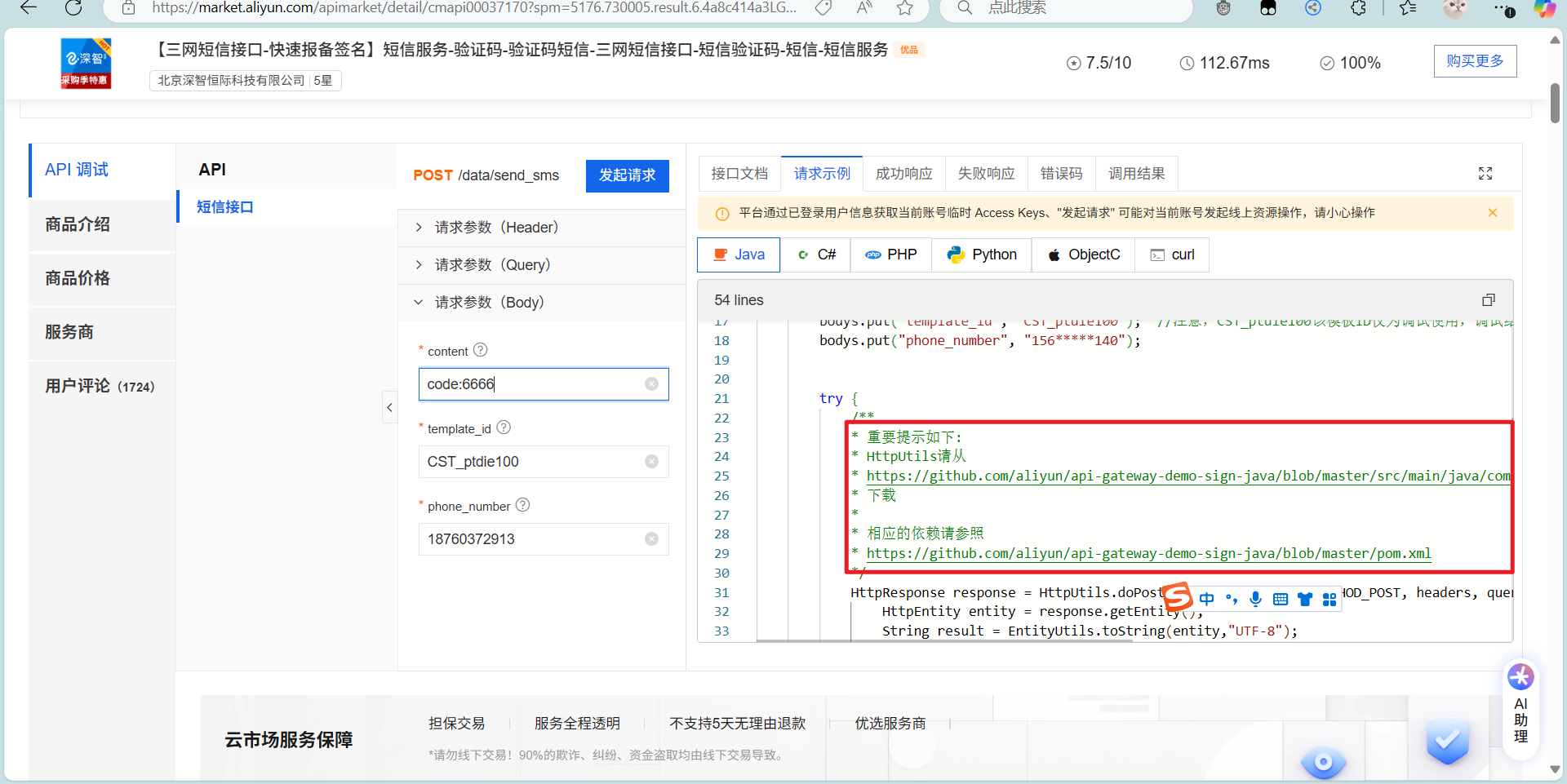Reload the page with refresh icon

point(73,7)
